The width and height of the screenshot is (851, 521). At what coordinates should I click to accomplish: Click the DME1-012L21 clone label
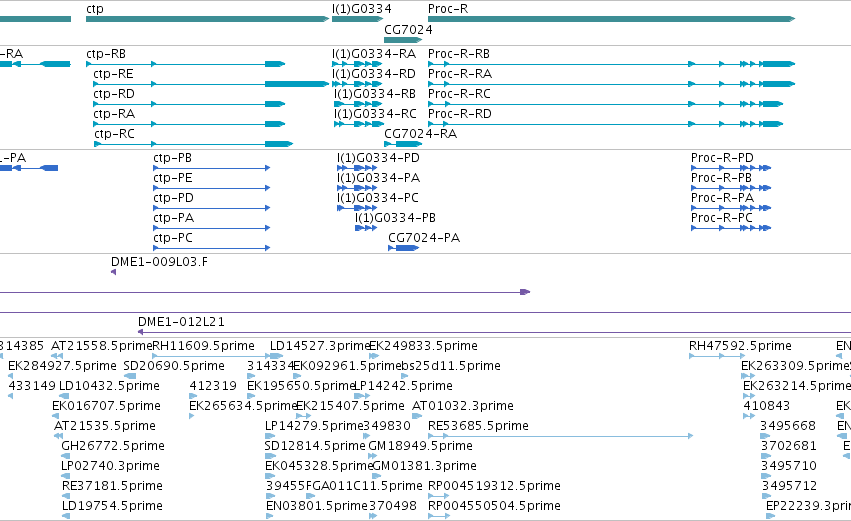click(181, 322)
